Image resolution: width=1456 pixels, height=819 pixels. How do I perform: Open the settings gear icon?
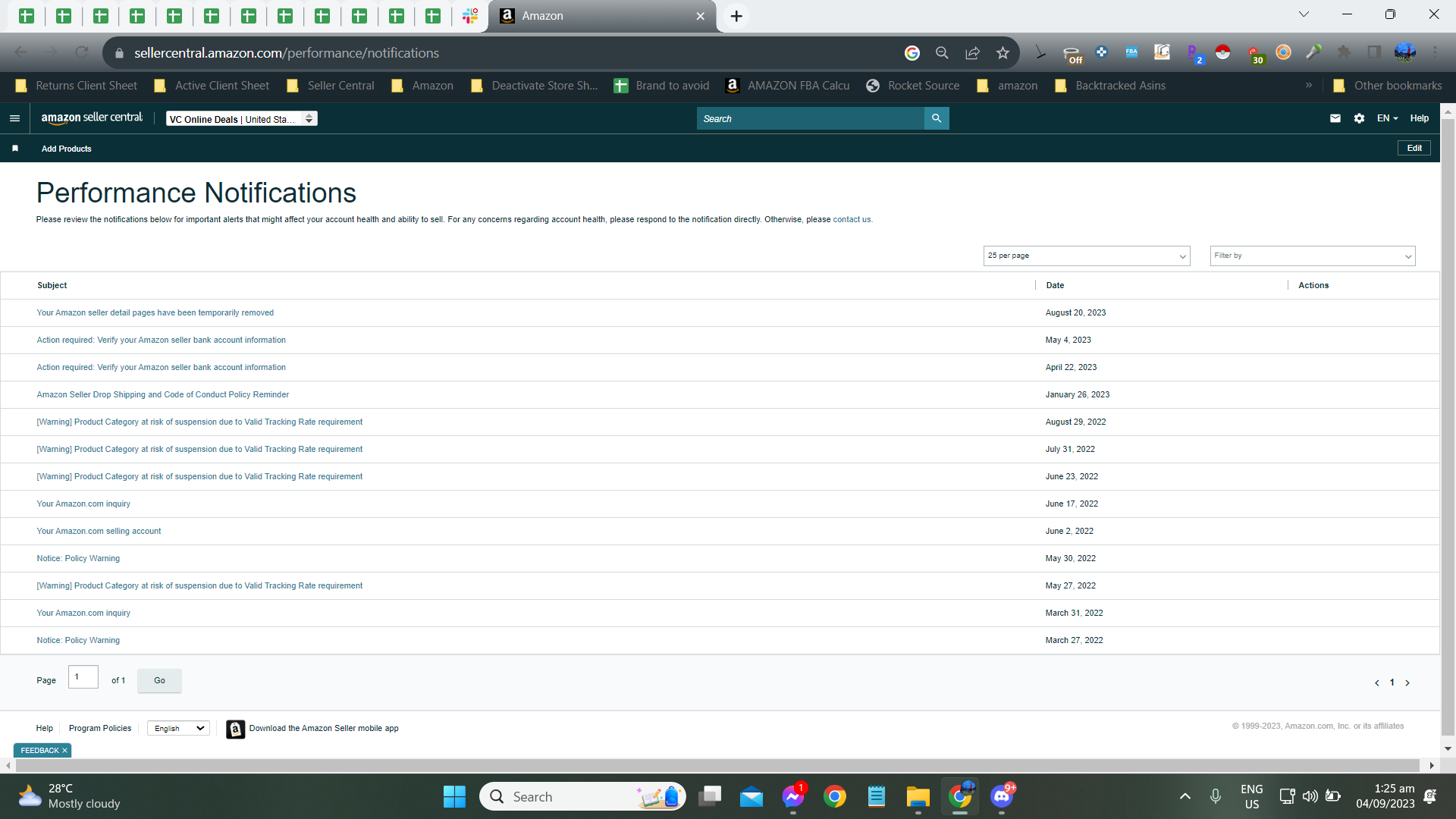1359,118
